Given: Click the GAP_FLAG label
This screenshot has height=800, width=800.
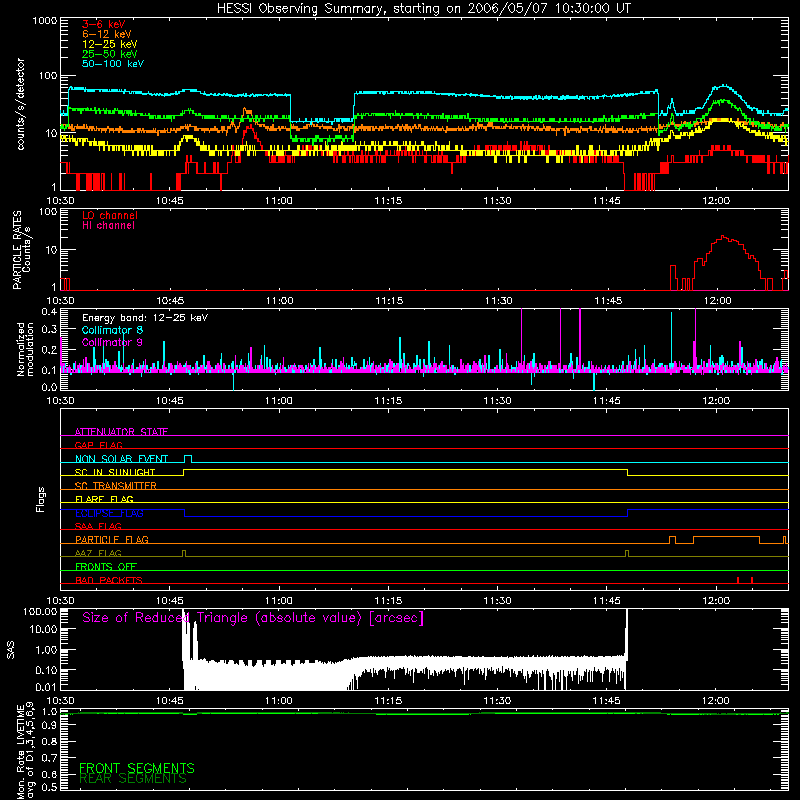Looking at the screenshot, I should pos(98,445).
